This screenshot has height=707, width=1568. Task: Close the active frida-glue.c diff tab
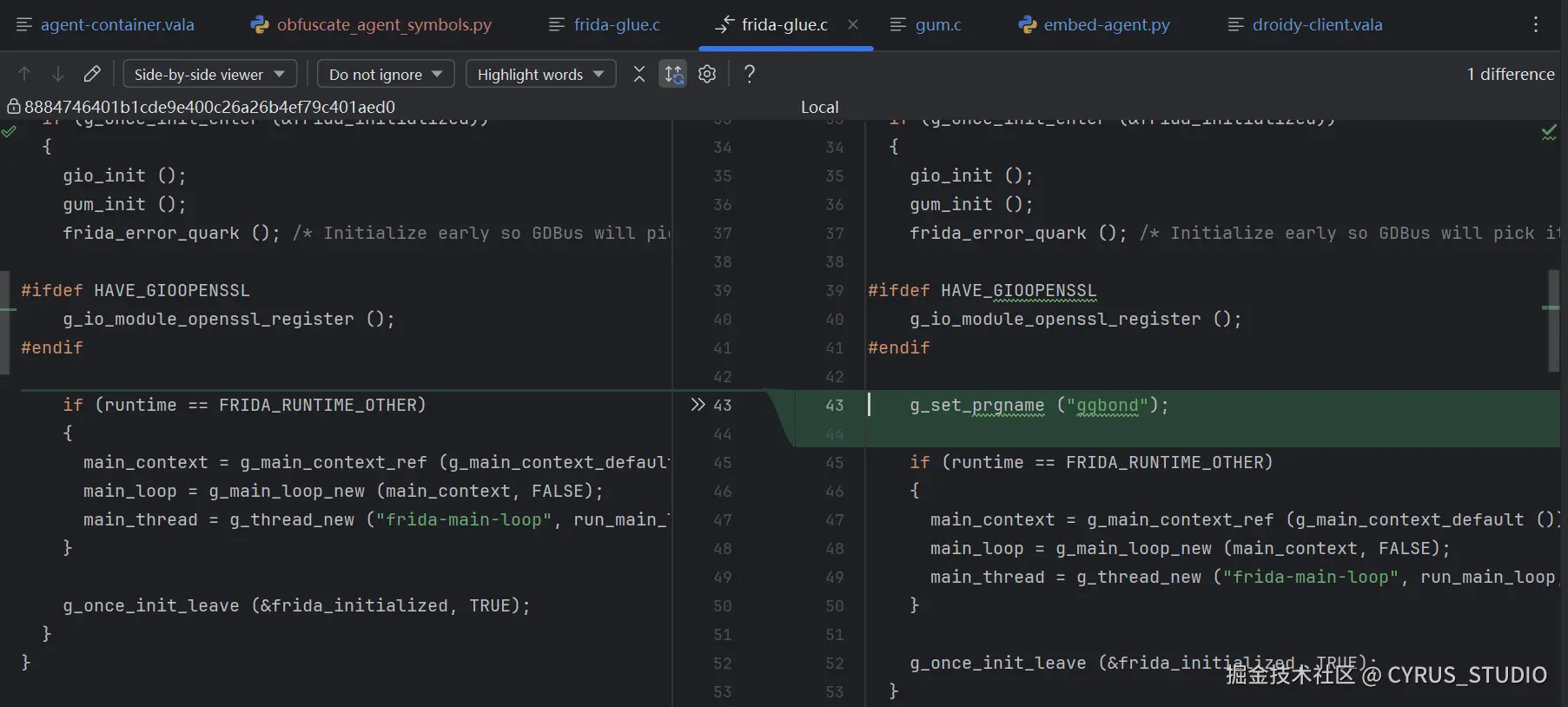tap(853, 24)
